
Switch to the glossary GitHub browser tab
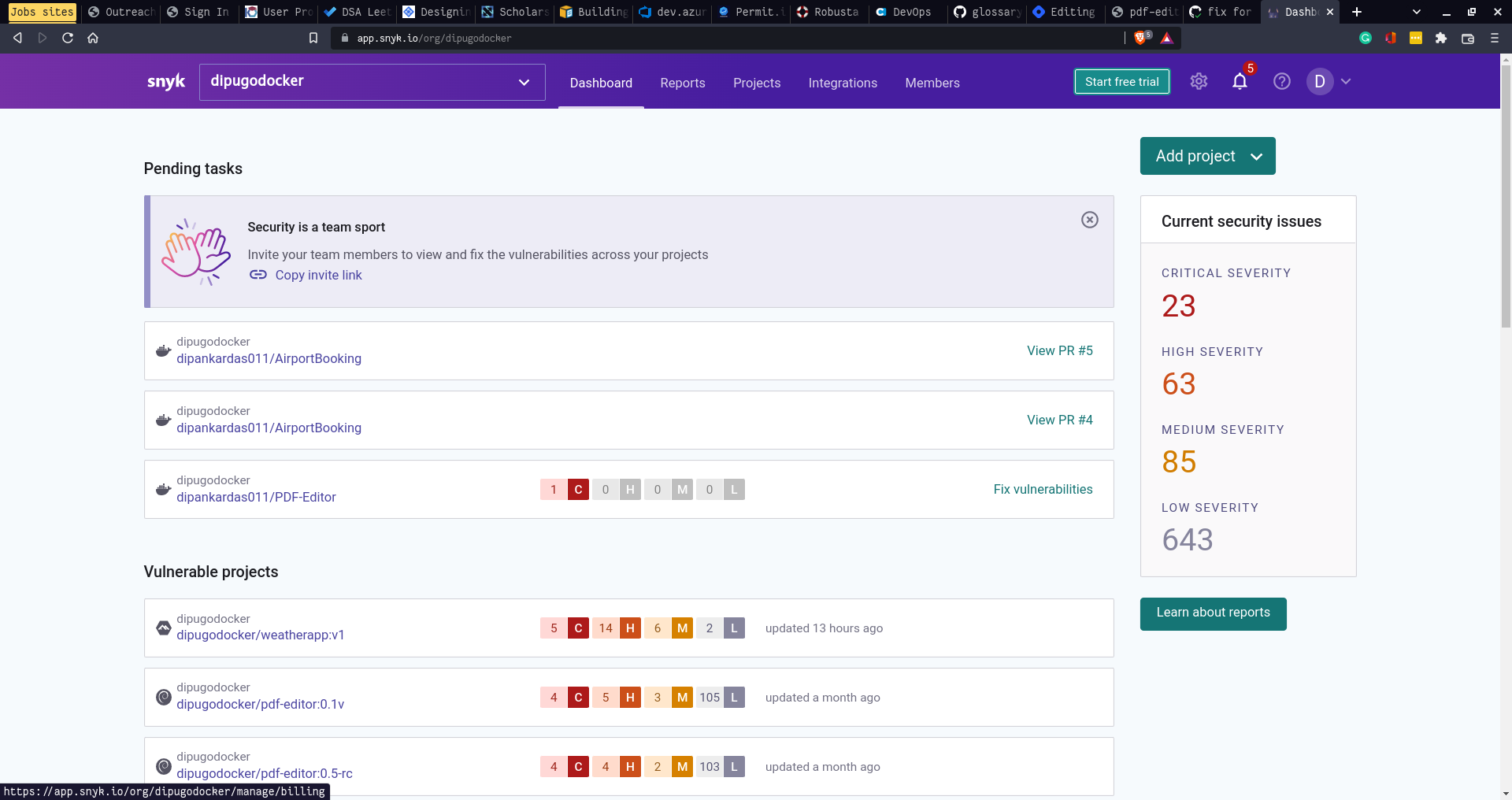pyautogui.click(x=987, y=12)
